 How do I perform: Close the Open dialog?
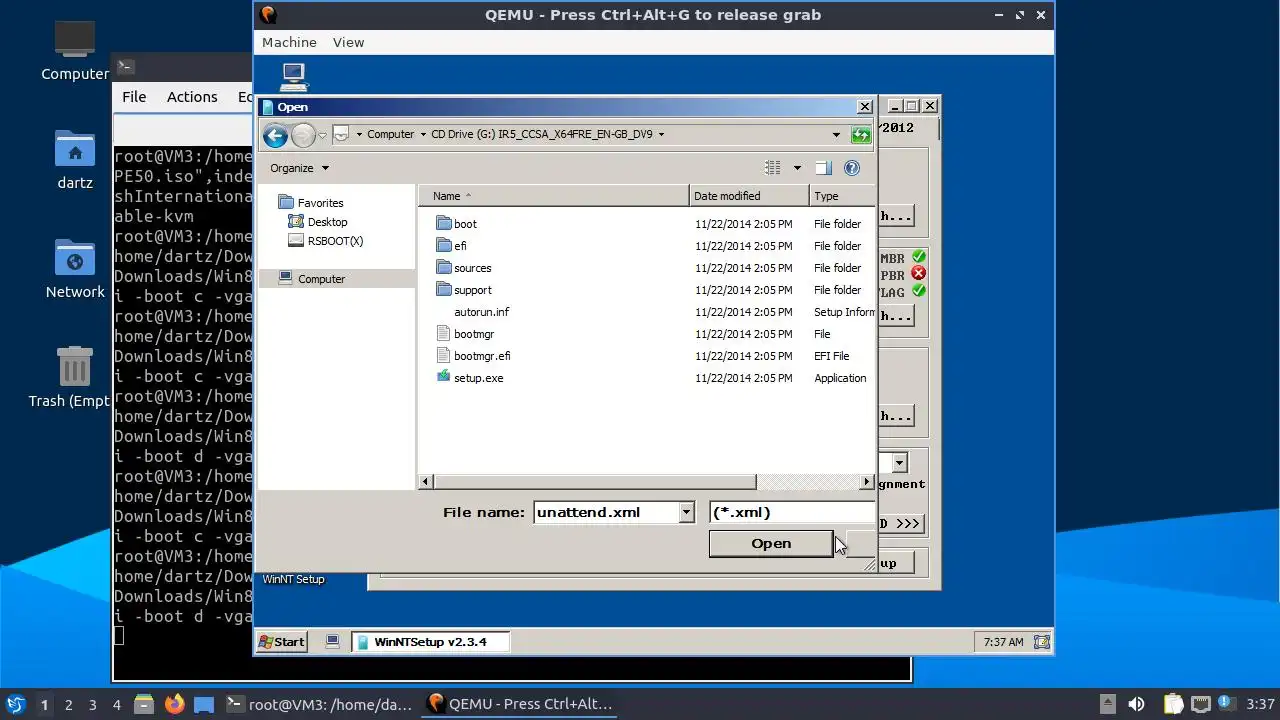coord(865,107)
